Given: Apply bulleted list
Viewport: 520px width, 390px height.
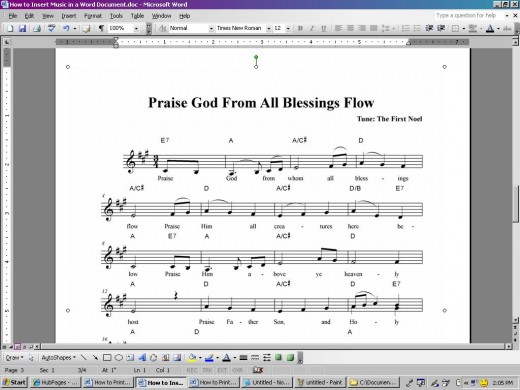Looking at the screenshot, I should pos(417,28).
